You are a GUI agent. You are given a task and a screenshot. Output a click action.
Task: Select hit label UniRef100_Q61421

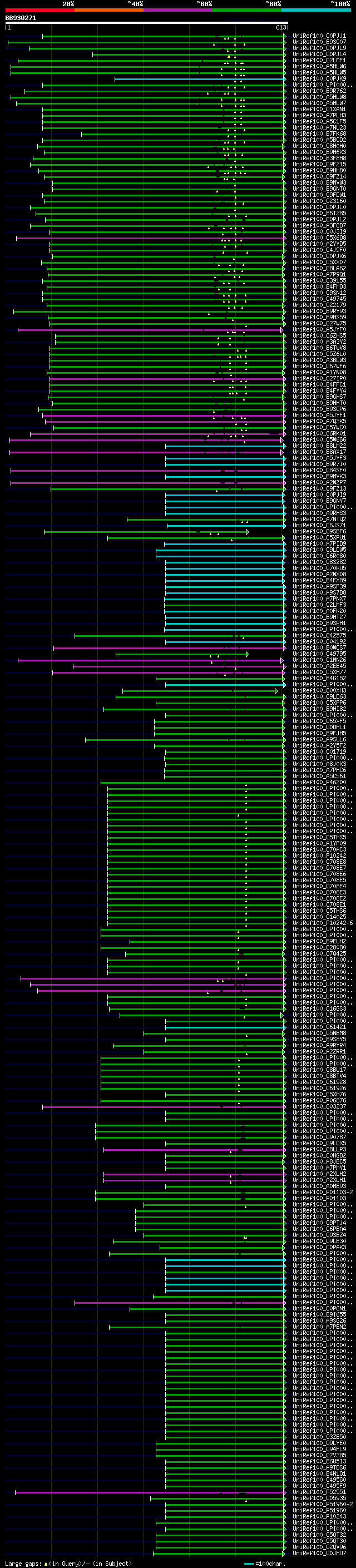(x=319, y=1027)
